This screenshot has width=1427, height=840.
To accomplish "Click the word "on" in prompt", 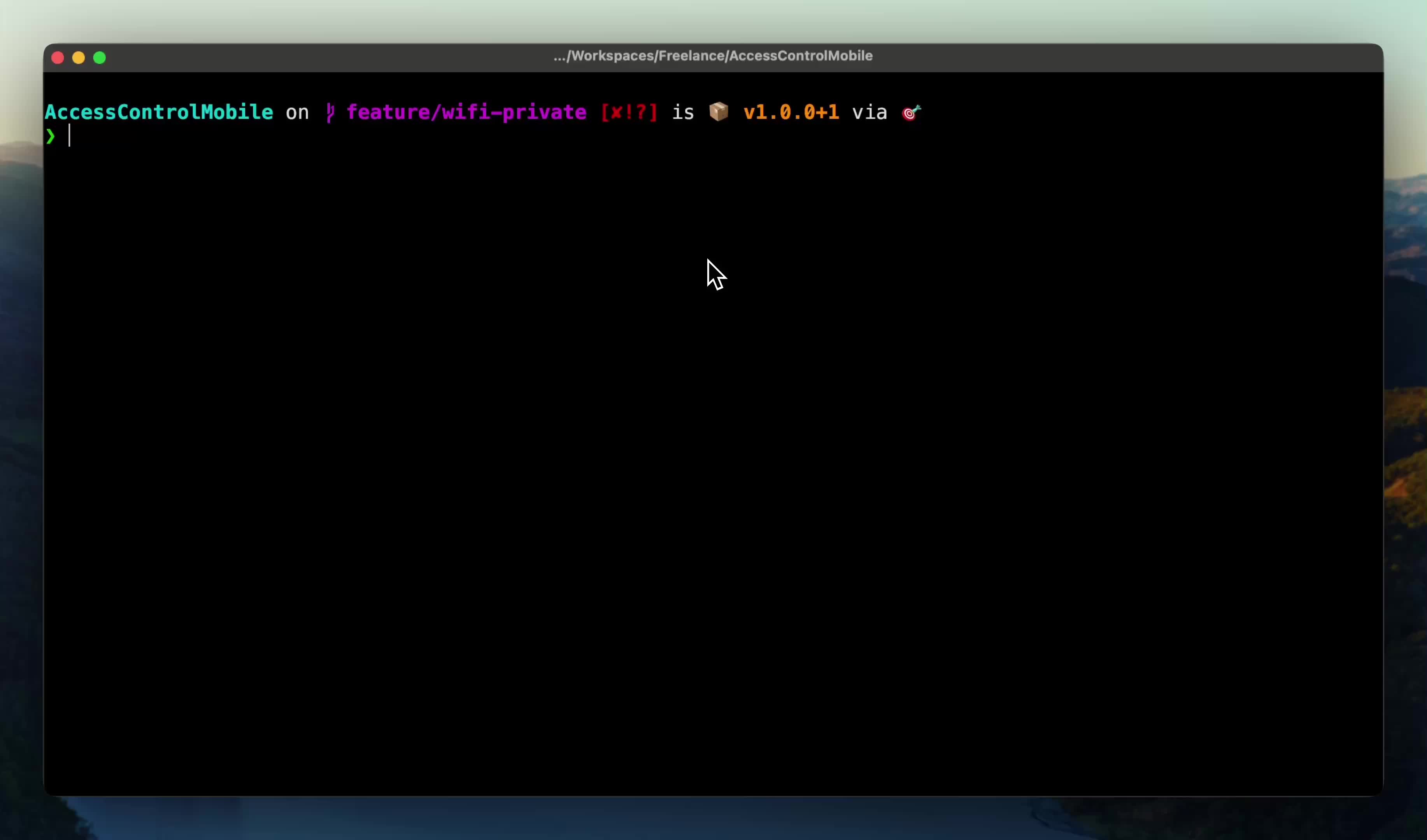I will pyautogui.click(x=297, y=112).
